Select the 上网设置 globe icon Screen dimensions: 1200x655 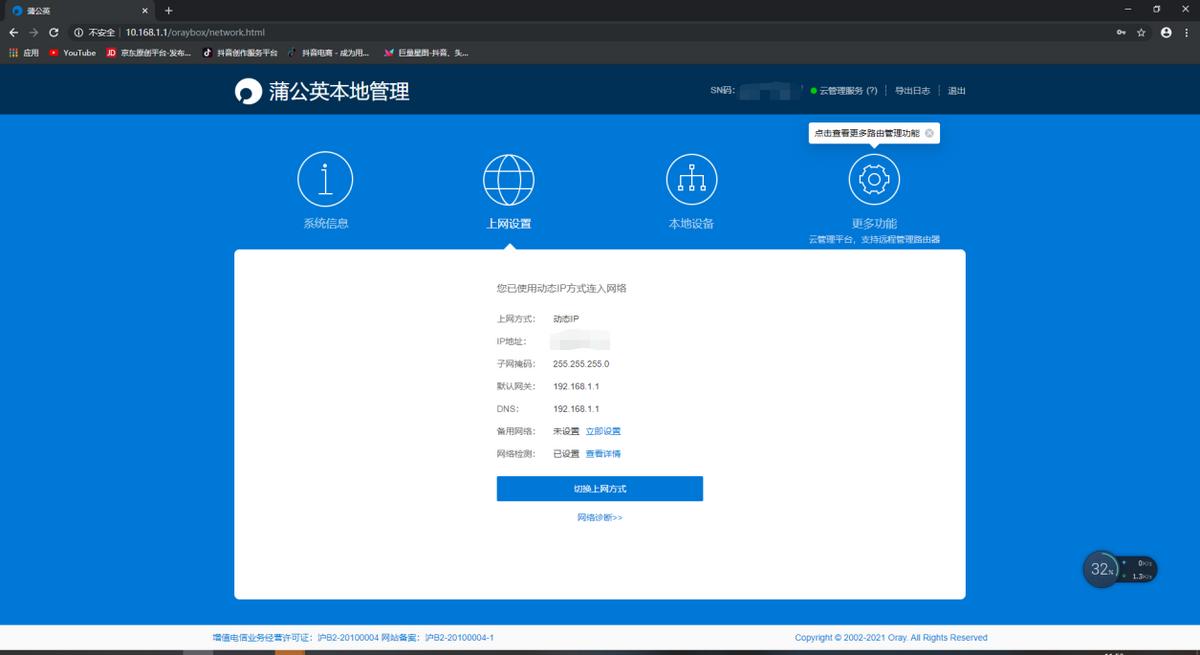point(508,178)
